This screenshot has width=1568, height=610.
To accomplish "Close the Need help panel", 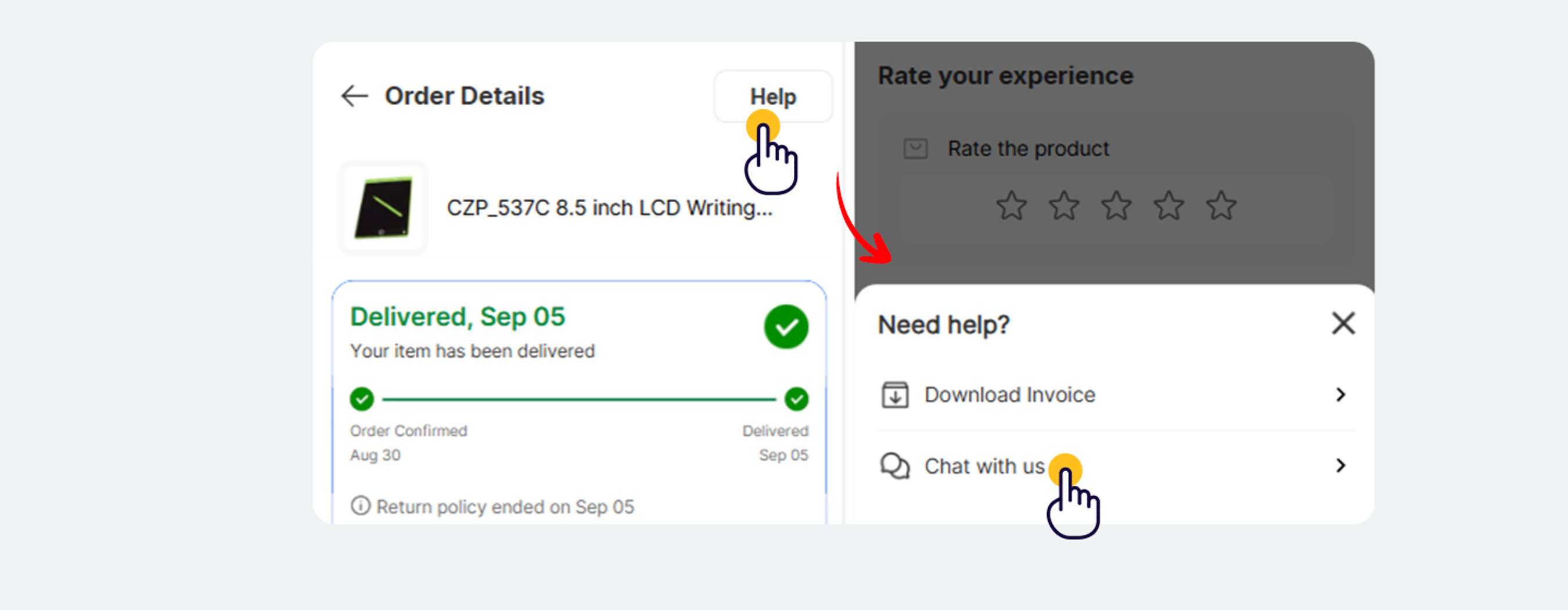I will point(1343,323).
